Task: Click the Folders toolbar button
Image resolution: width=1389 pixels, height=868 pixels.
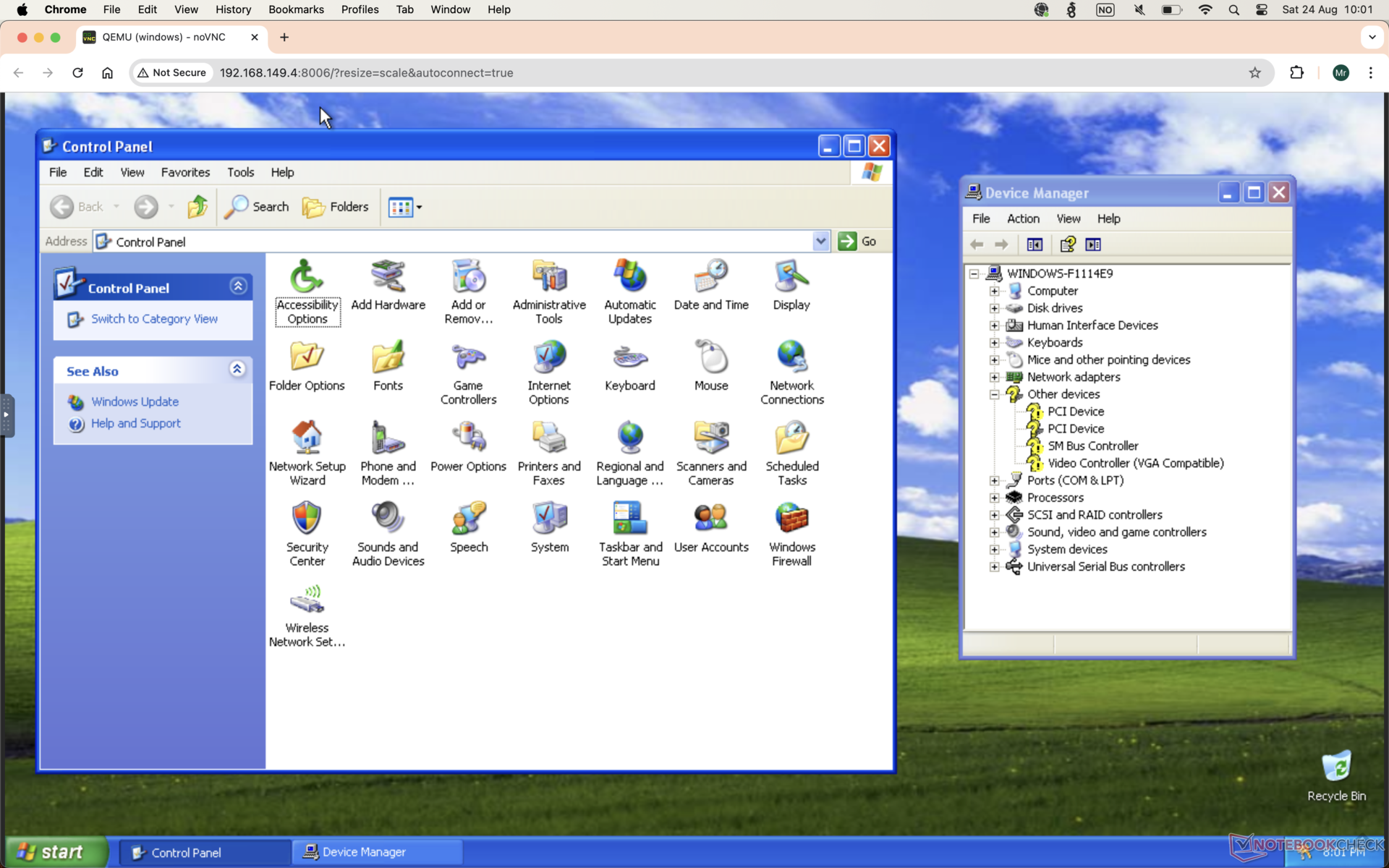Action: tap(336, 207)
